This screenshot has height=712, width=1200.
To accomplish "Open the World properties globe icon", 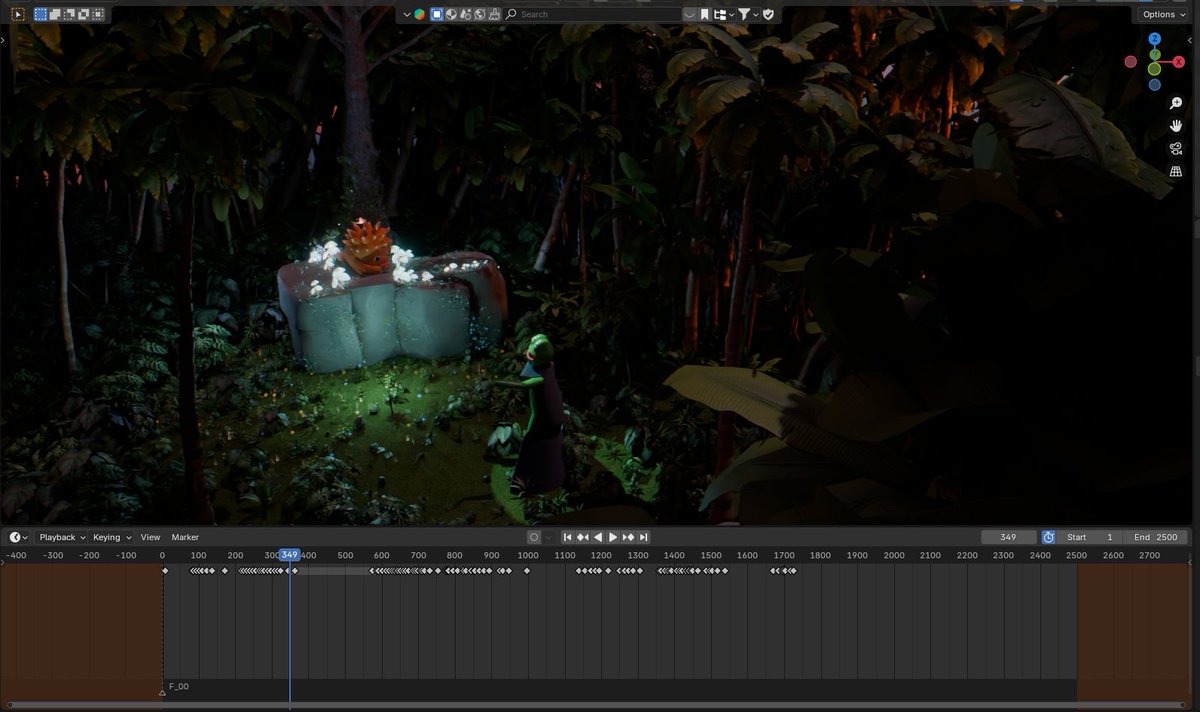I will click(x=480, y=14).
